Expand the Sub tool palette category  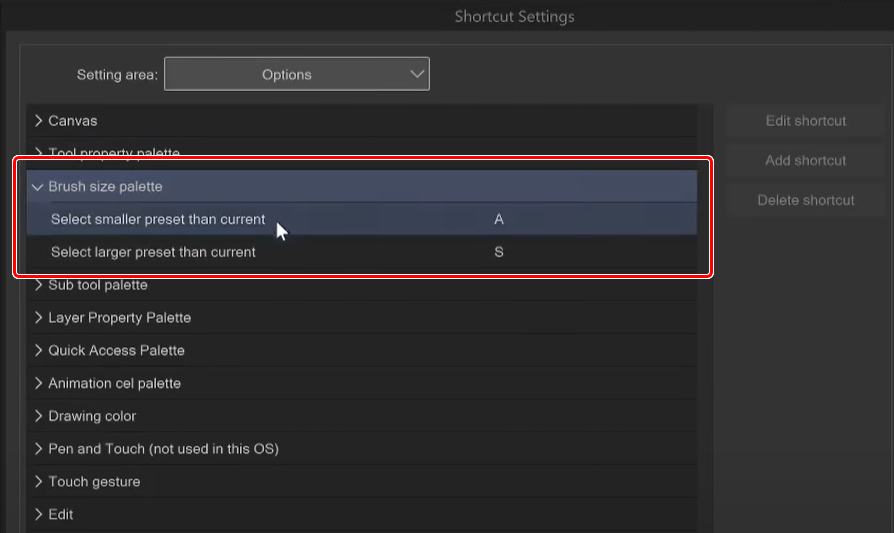click(38, 285)
